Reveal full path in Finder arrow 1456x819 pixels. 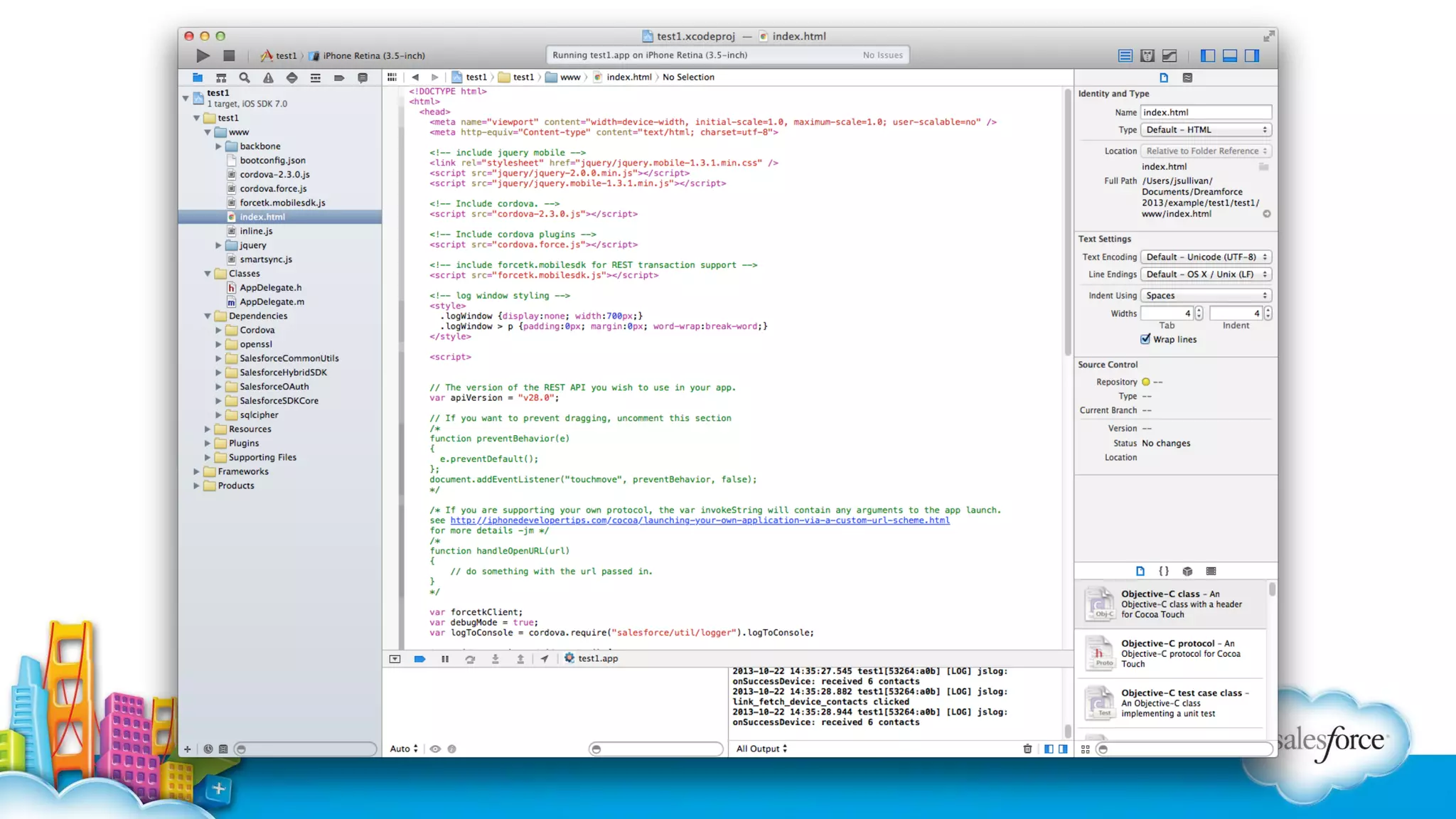pyautogui.click(x=1267, y=214)
